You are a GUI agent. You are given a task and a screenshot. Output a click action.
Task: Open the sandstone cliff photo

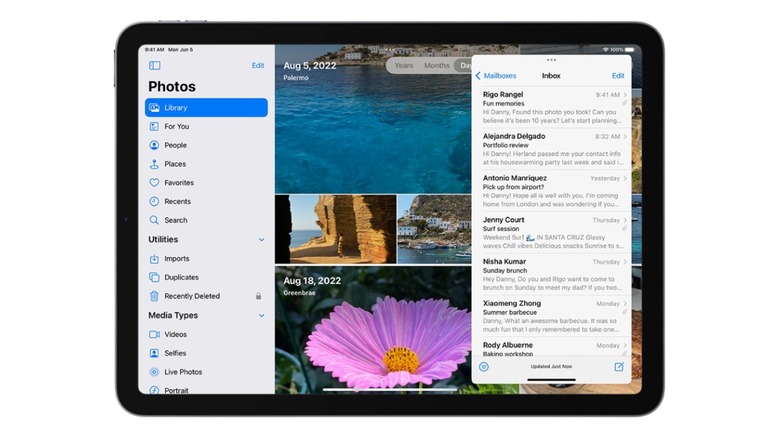click(x=336, y=229)
